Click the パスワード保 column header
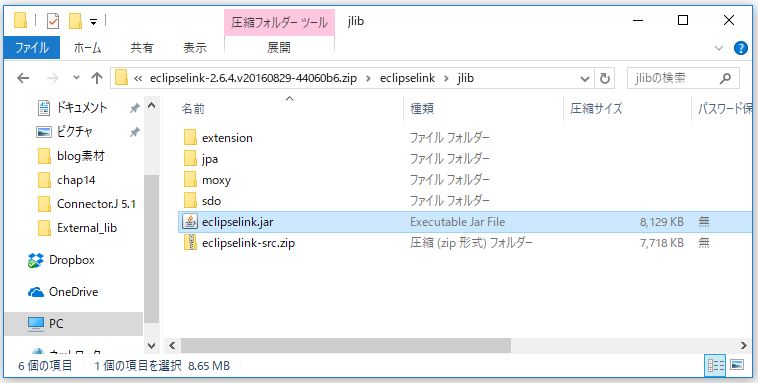 click(x=724, y=109)
